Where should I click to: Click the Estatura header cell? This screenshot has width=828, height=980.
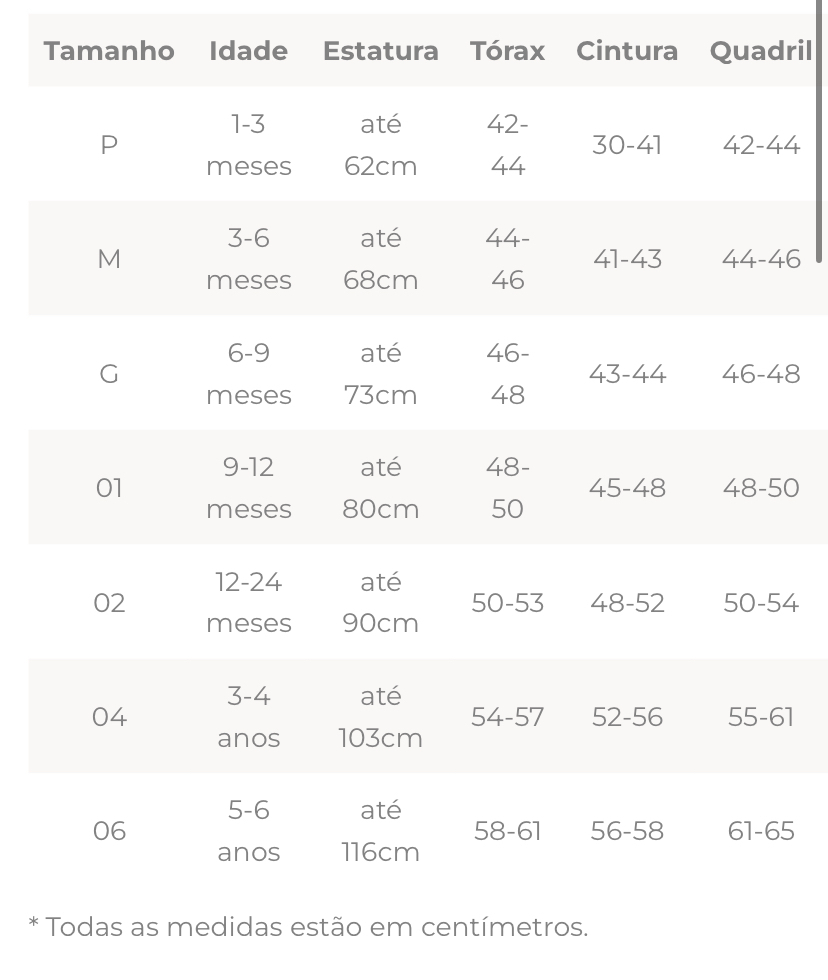coord(381,51)
